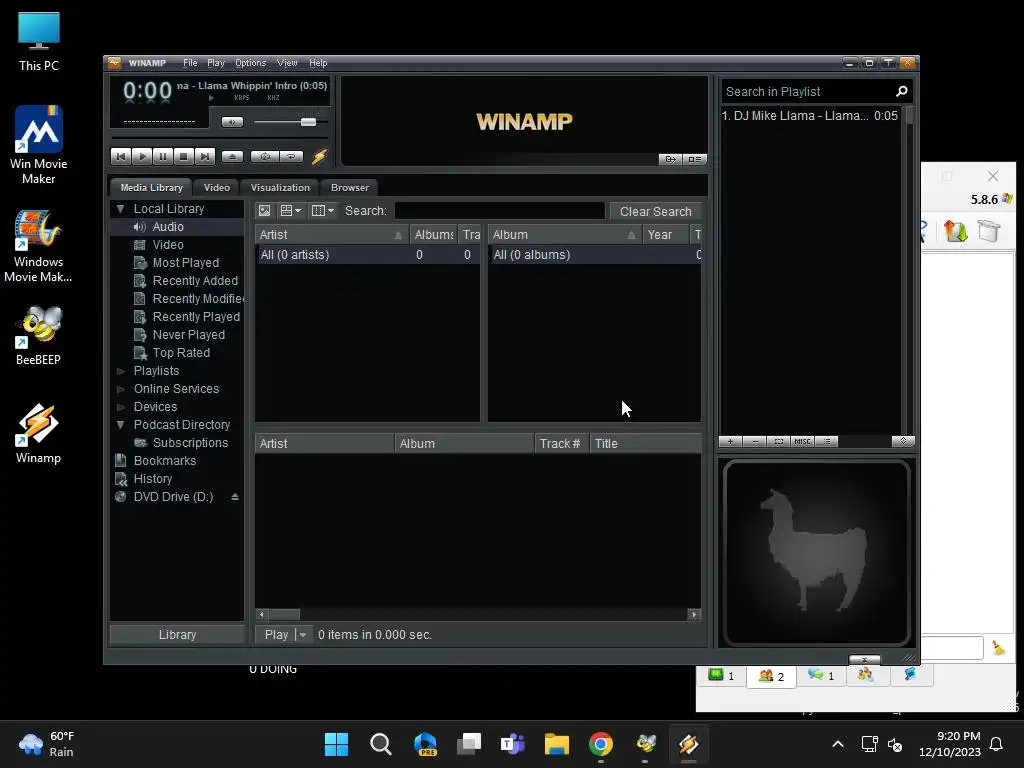Switch to the Visualization tab
1024x768 pixels.
point(280,187)
